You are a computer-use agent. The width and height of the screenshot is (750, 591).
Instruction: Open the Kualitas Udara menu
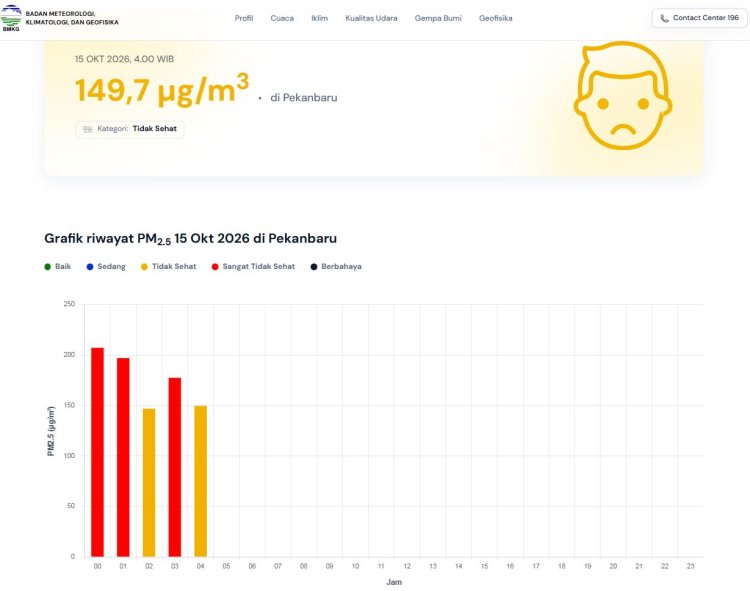[x=371, y=18]
